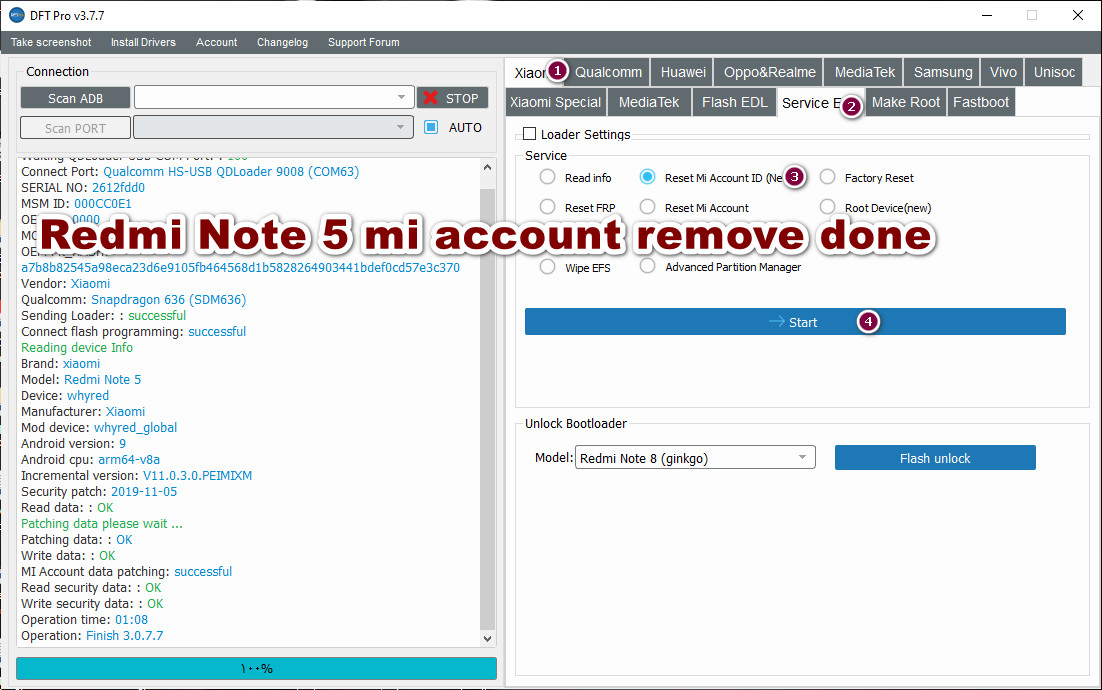The height and width of the screenshot is (690, 1102).
Task: Select the Read info radio option
Action: 547,177
